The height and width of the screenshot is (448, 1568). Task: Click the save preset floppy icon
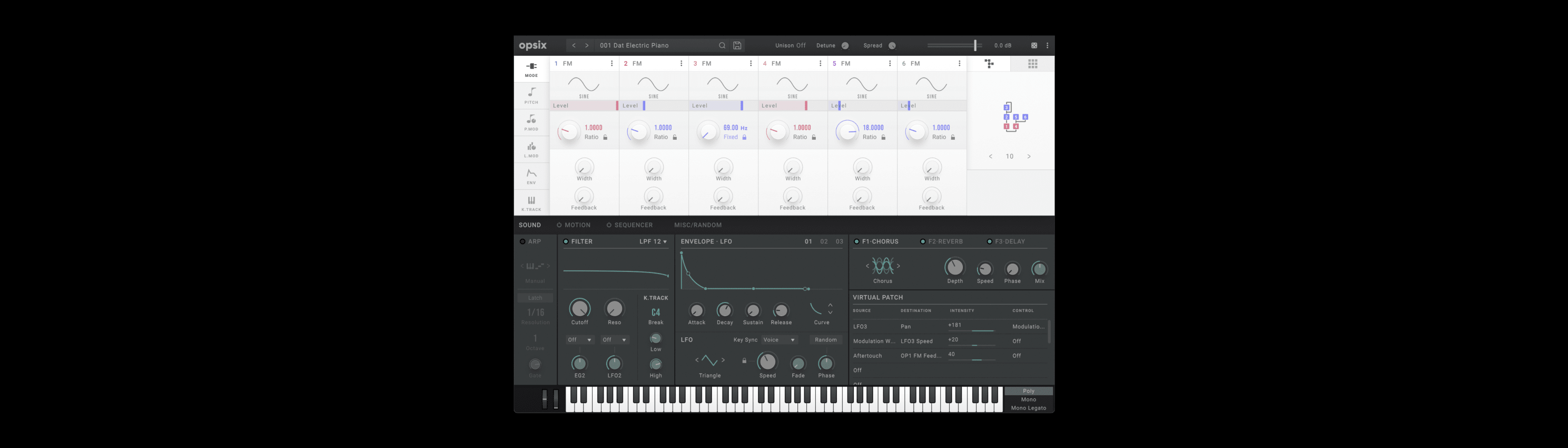point(737,46)
